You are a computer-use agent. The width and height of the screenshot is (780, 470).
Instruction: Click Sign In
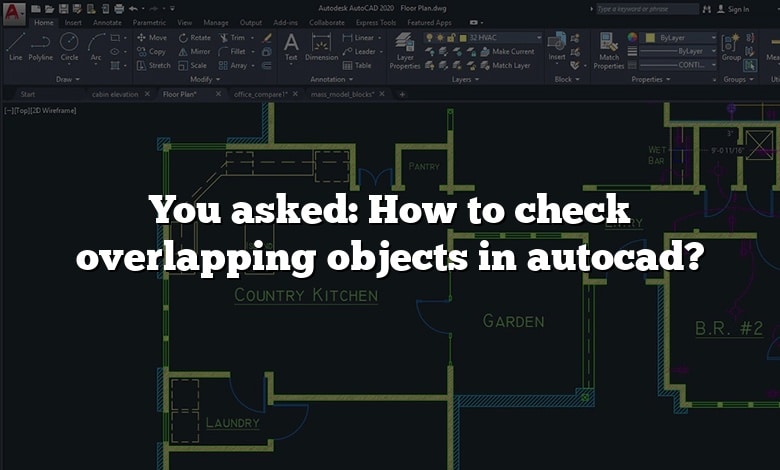coord(734,9)
